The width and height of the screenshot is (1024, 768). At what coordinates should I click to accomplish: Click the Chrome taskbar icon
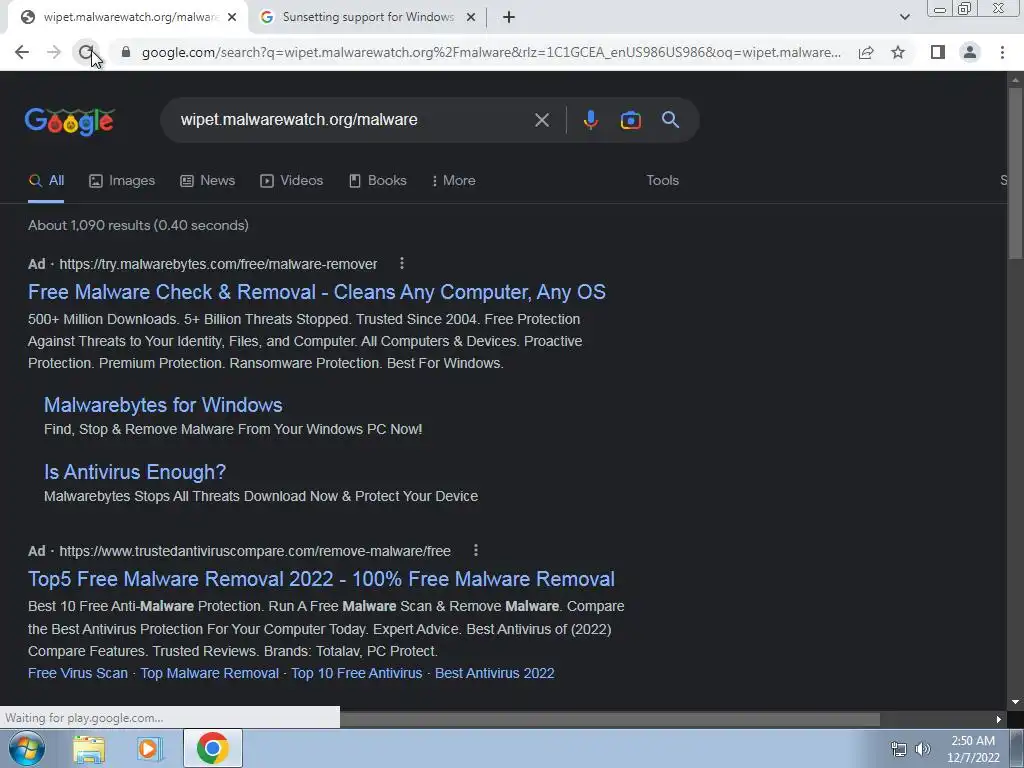point(212,748)
